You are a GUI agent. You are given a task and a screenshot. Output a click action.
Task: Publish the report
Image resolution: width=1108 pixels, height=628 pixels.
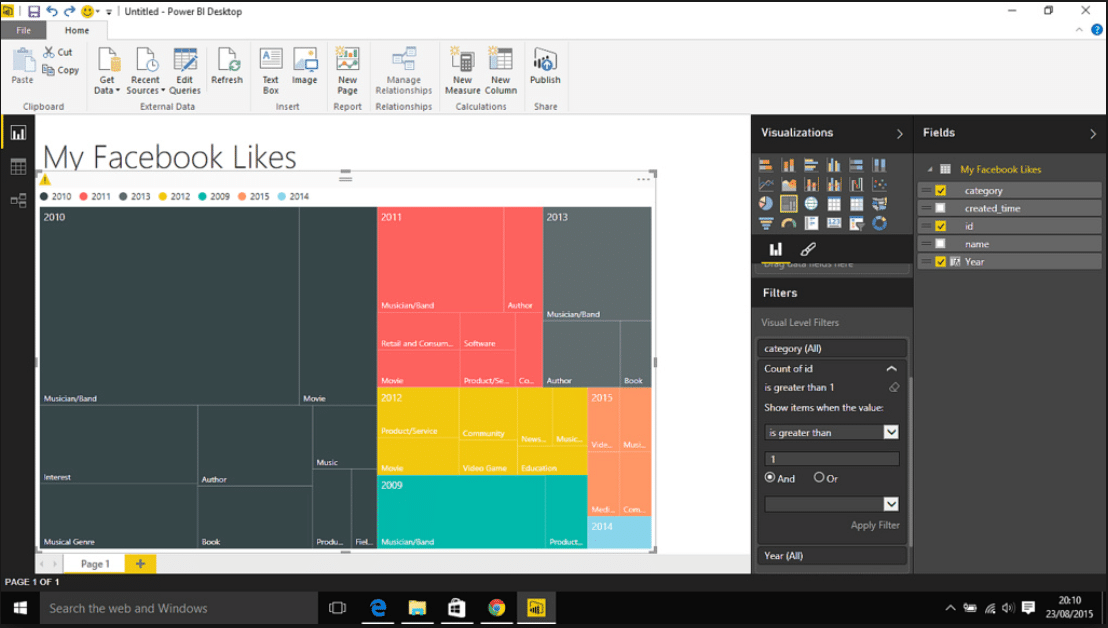tap(546, 66)
